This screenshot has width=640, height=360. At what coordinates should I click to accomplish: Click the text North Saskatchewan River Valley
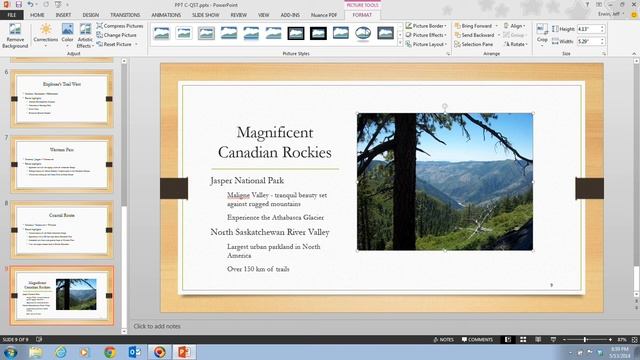coord(270,232)
